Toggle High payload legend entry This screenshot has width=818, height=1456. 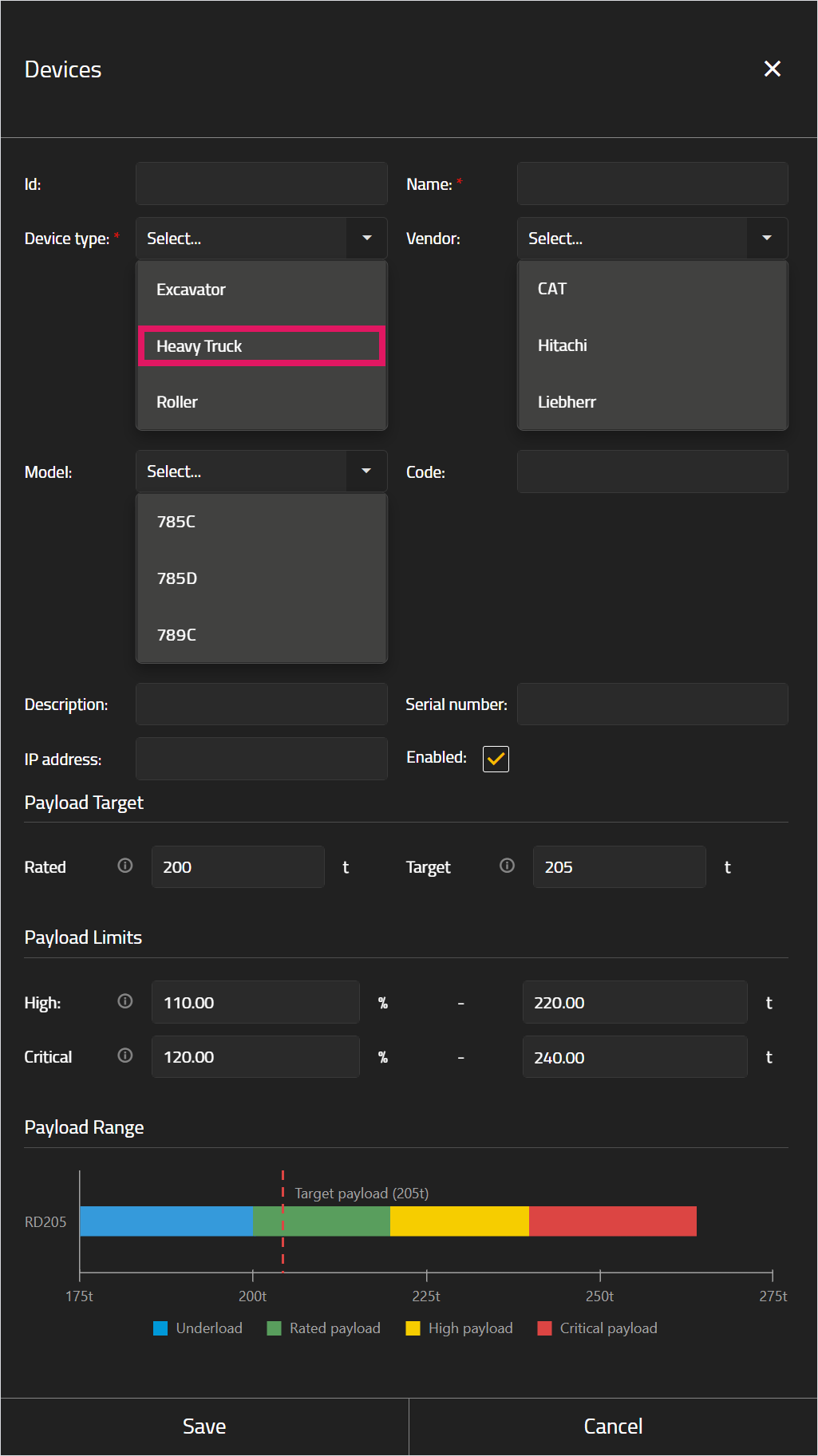click(460, 1328)
